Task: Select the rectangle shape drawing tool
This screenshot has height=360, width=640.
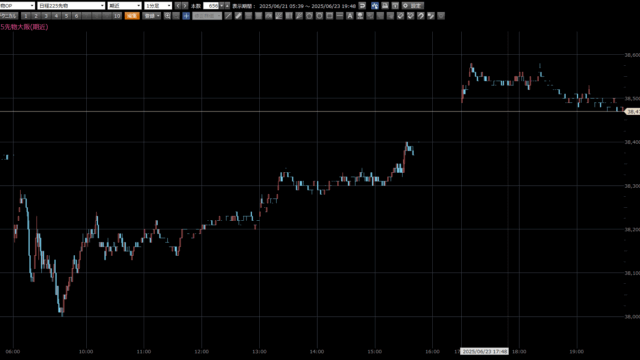Action: 329,16
